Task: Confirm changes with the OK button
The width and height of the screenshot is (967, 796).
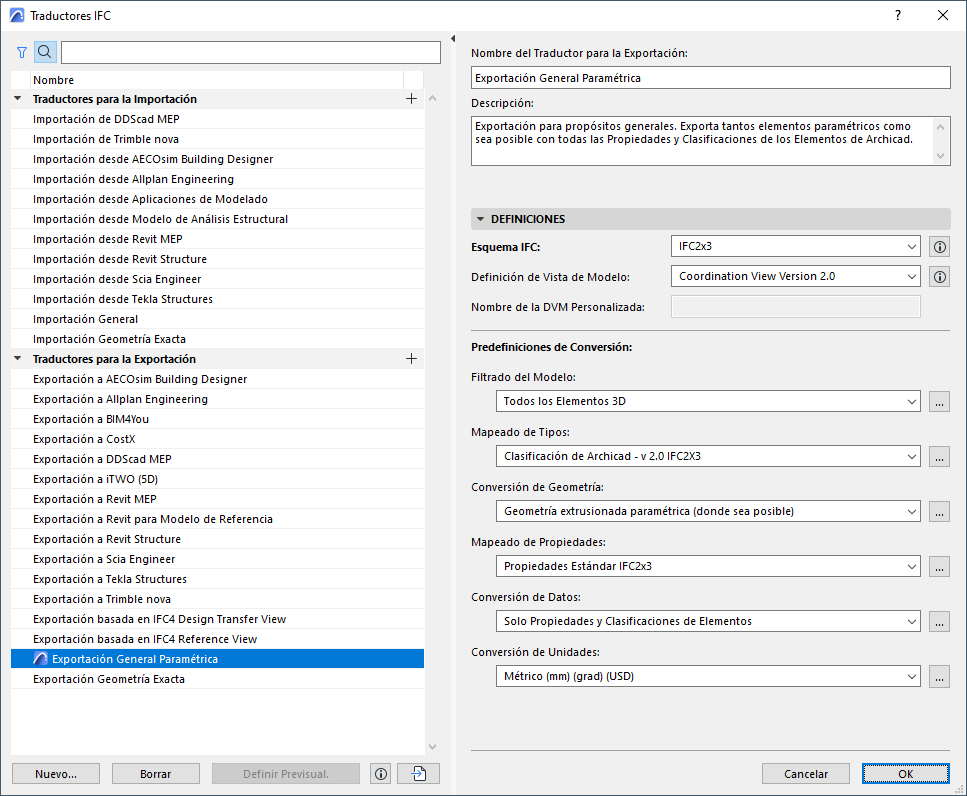Action: point(904,773)
